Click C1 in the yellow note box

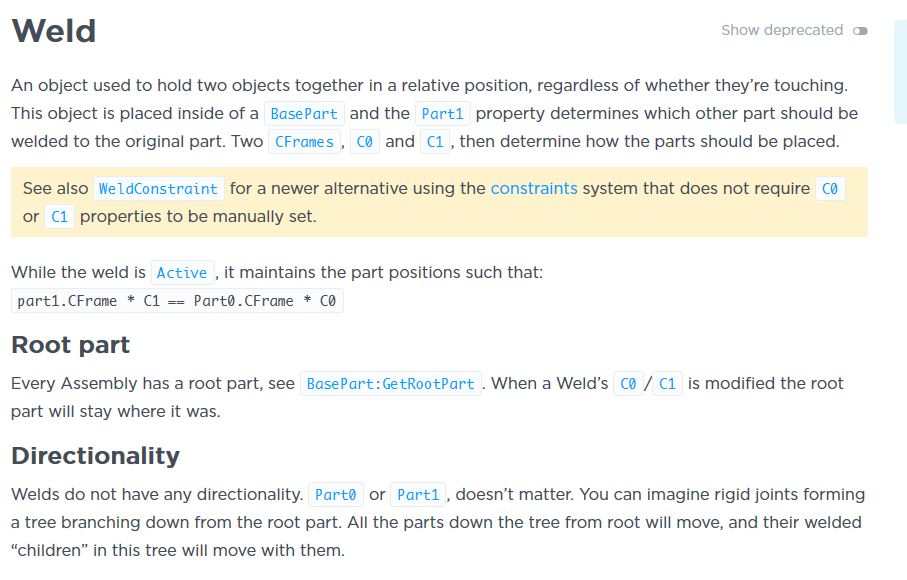59,215
